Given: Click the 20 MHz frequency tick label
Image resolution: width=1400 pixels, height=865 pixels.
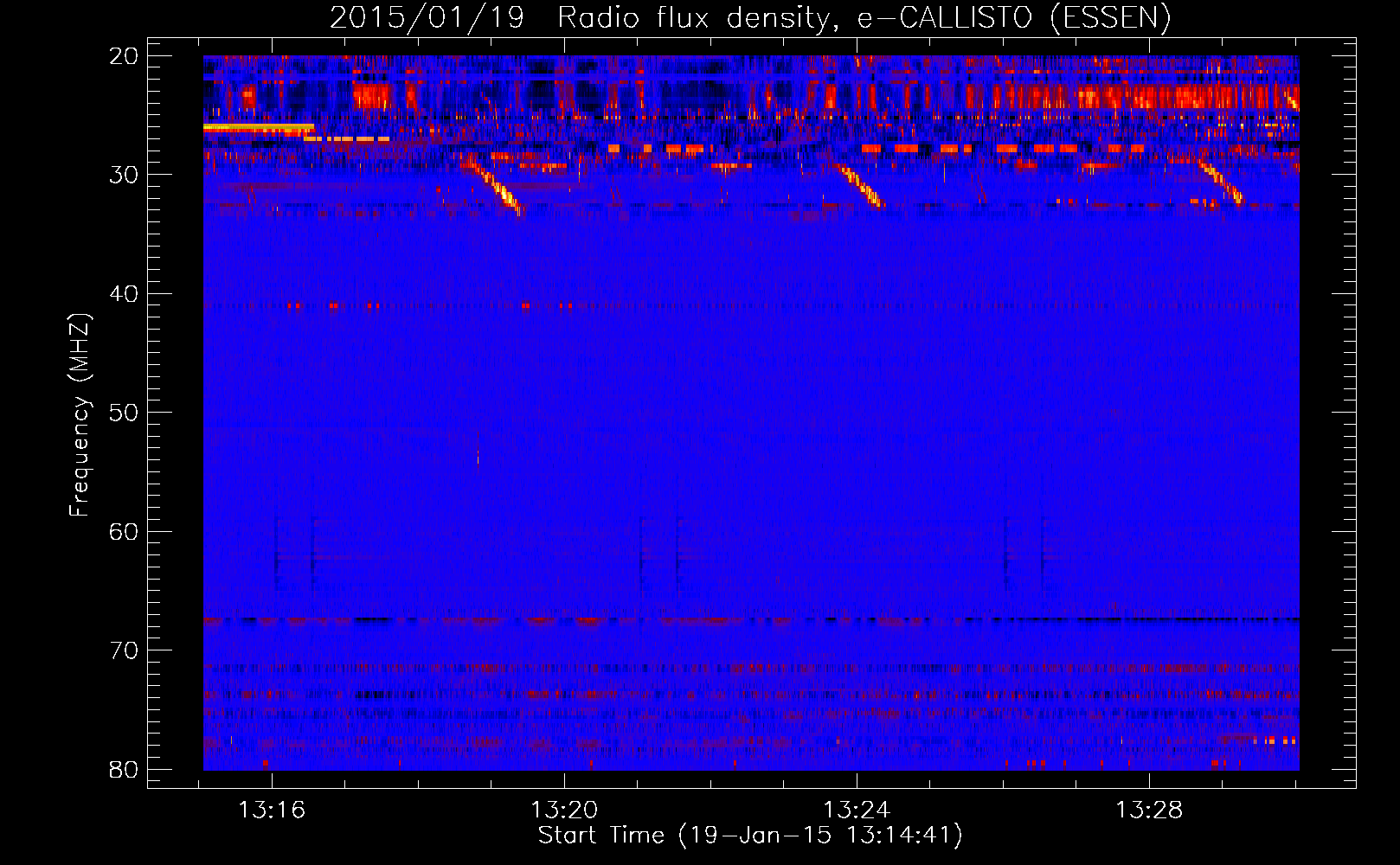Looking at the screenshot, I should tap(124, 56).
